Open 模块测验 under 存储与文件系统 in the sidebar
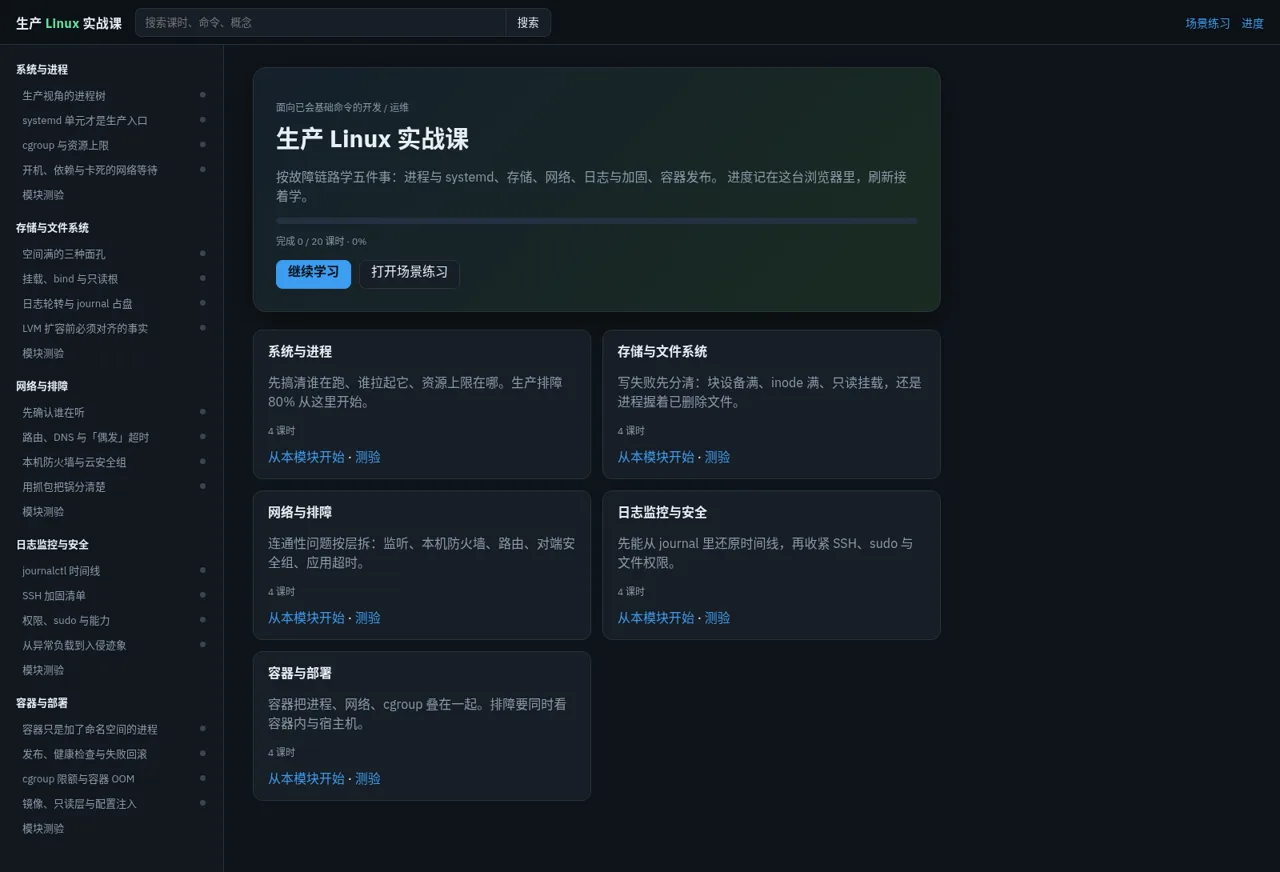Viewport: 1280px width, 872px height. (114, 353)
